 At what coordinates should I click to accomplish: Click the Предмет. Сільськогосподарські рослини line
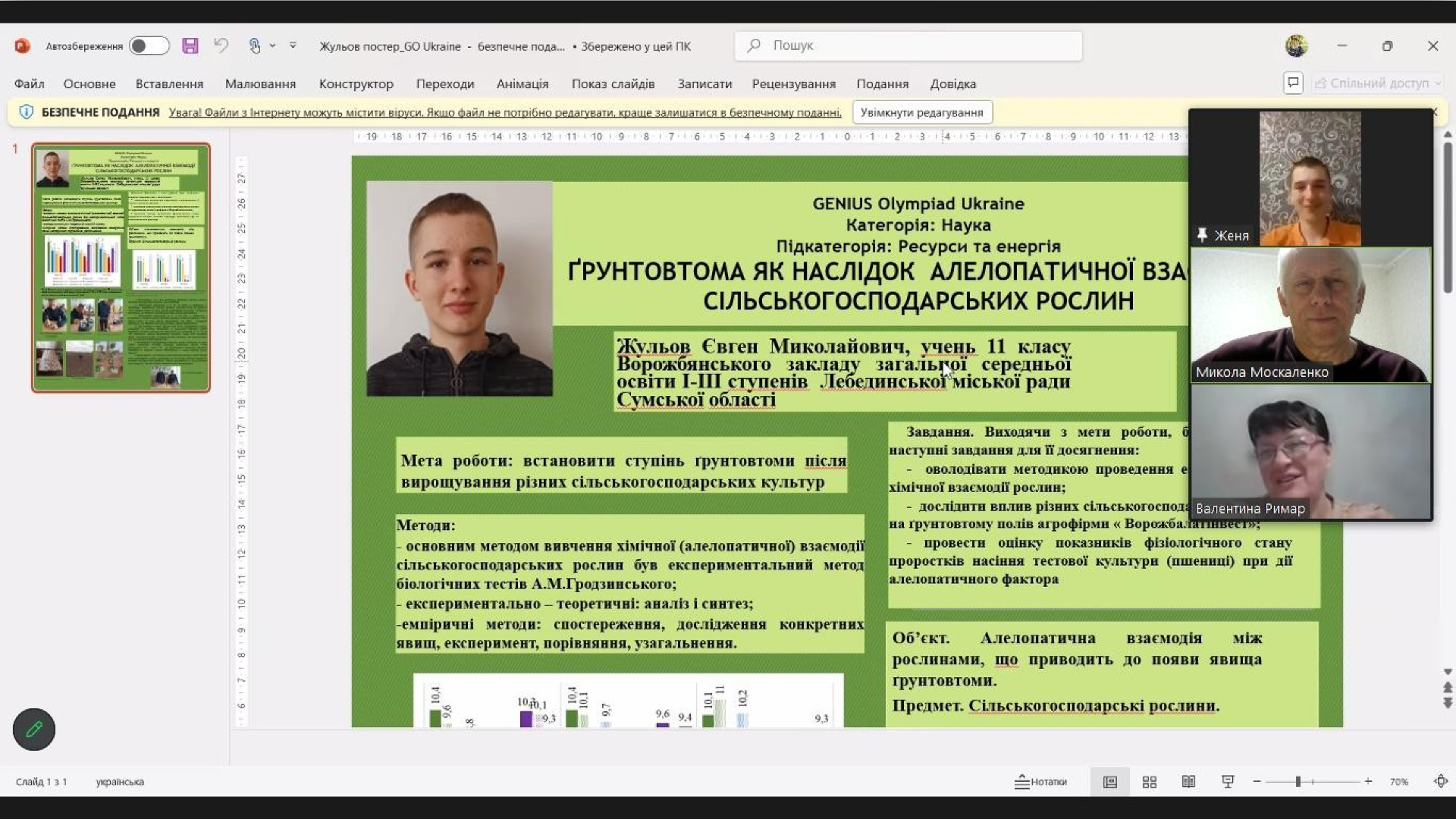pos(1056,705)
